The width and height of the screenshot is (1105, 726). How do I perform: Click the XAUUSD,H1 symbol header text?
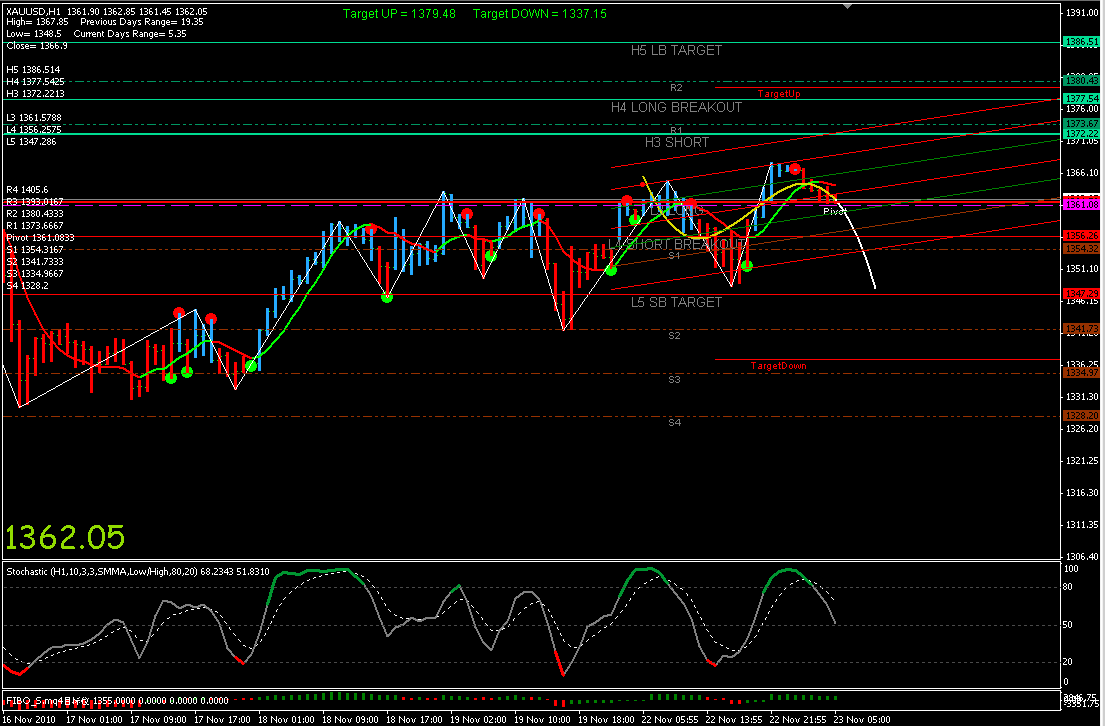pos(32,11)
